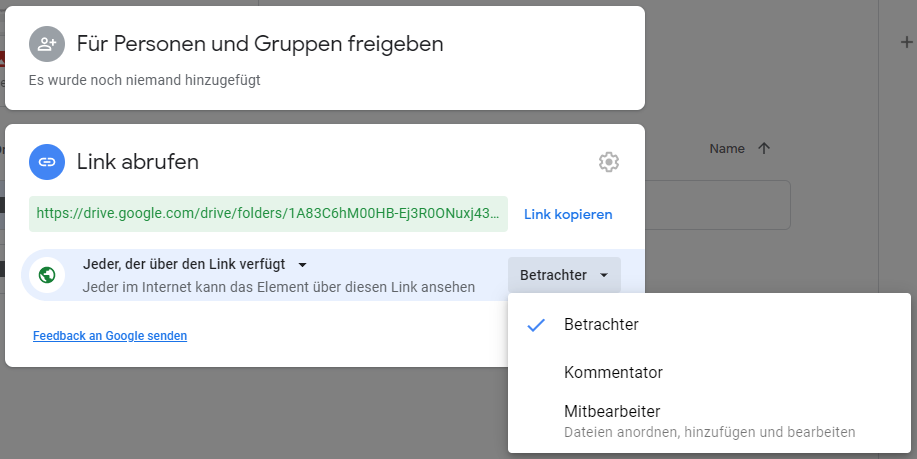Screen dimensions: 917x459
Task: Click the sort arrow next to Name
Action: (764, 148)
